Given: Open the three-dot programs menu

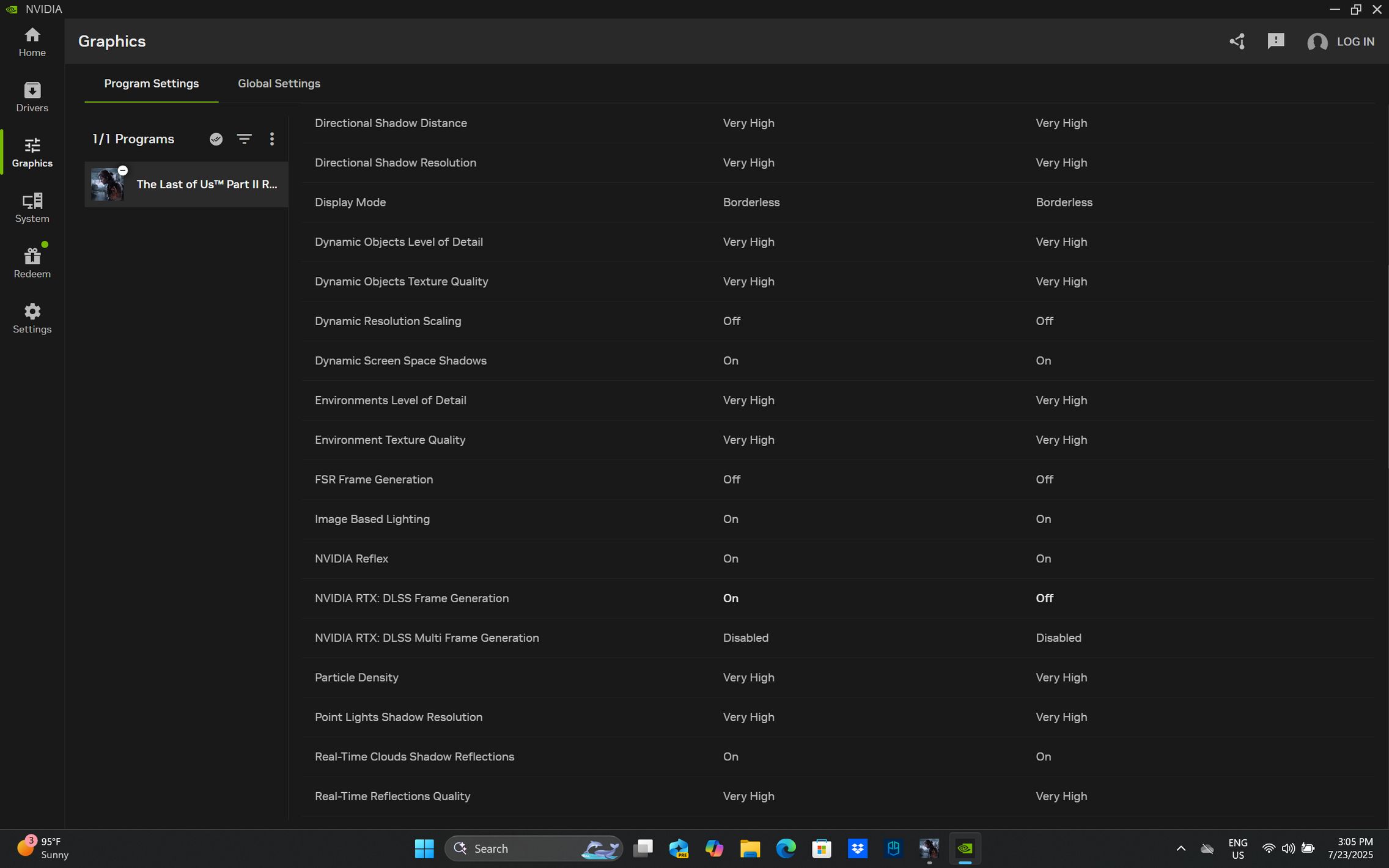Looking at the screenshot, I should click(x=272, y=139).
